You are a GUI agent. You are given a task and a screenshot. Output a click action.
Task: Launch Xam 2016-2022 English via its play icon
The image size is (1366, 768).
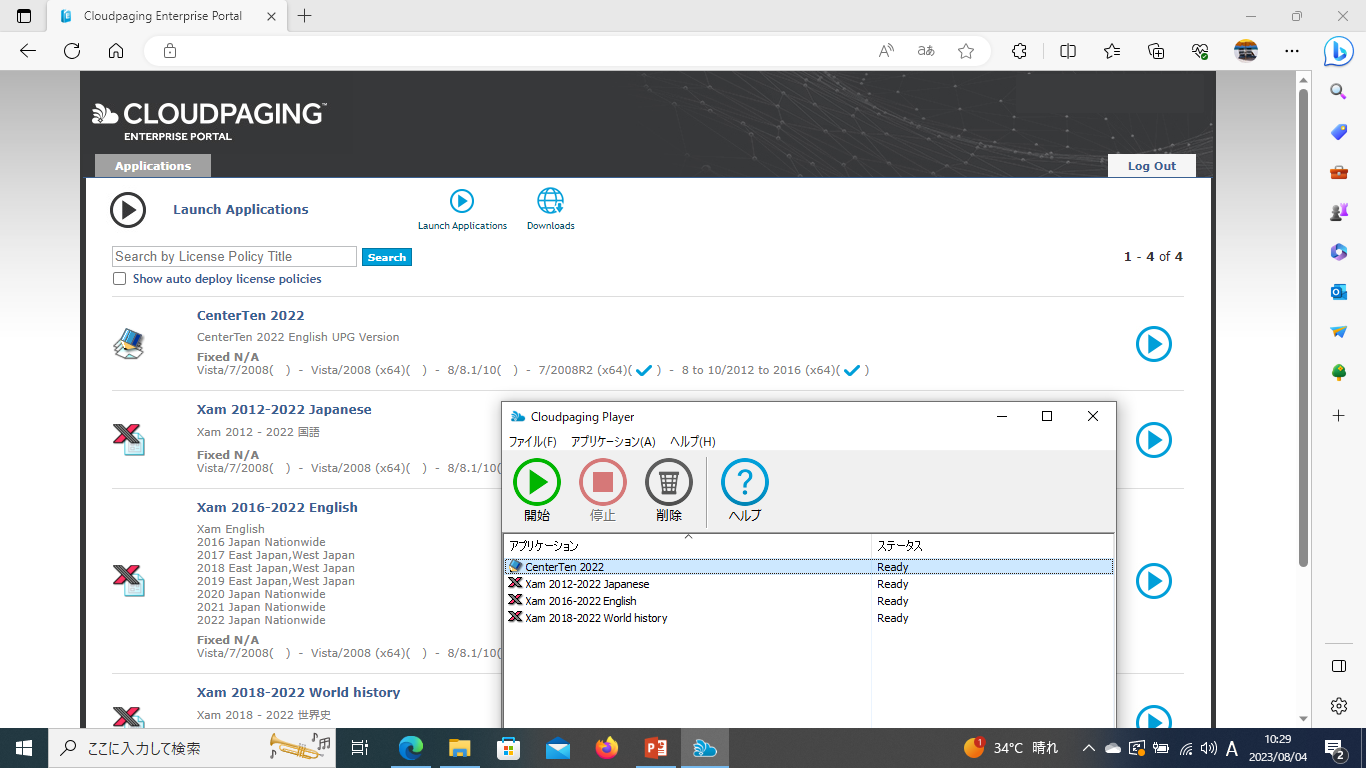(x=1153, y=581)
